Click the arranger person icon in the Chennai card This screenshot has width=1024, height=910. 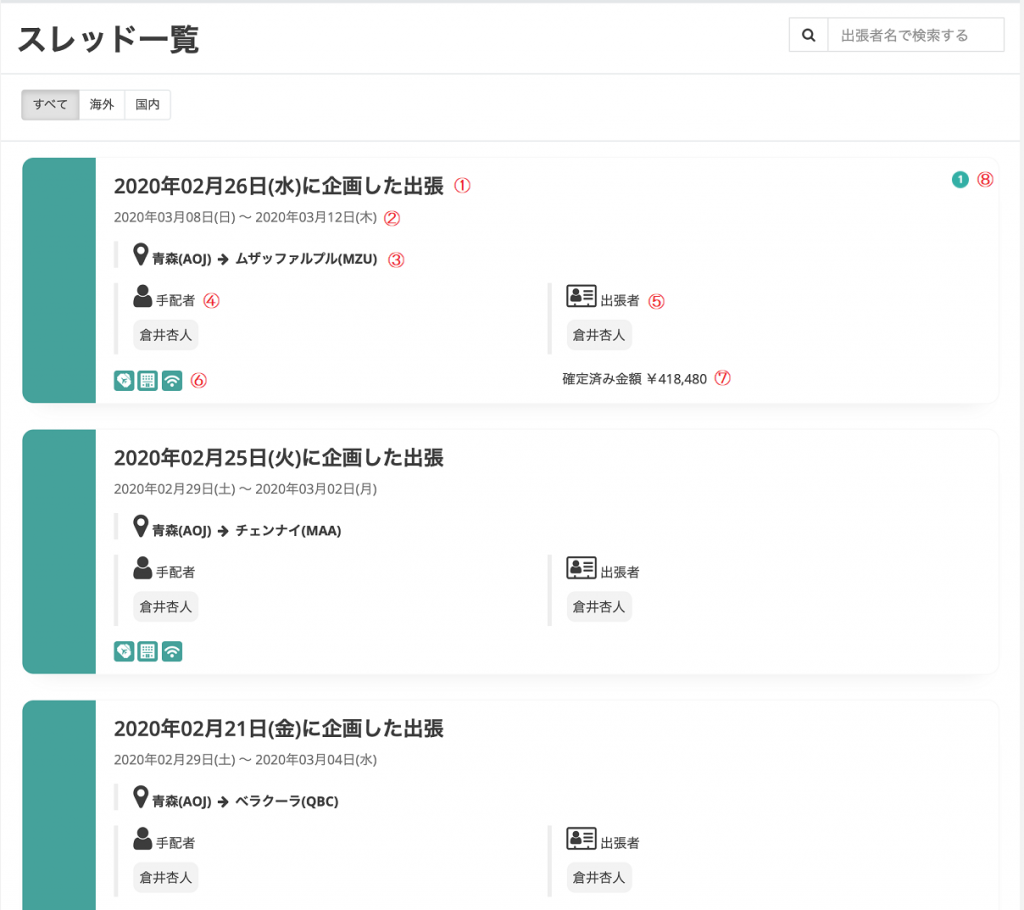[x=143, y=568]
